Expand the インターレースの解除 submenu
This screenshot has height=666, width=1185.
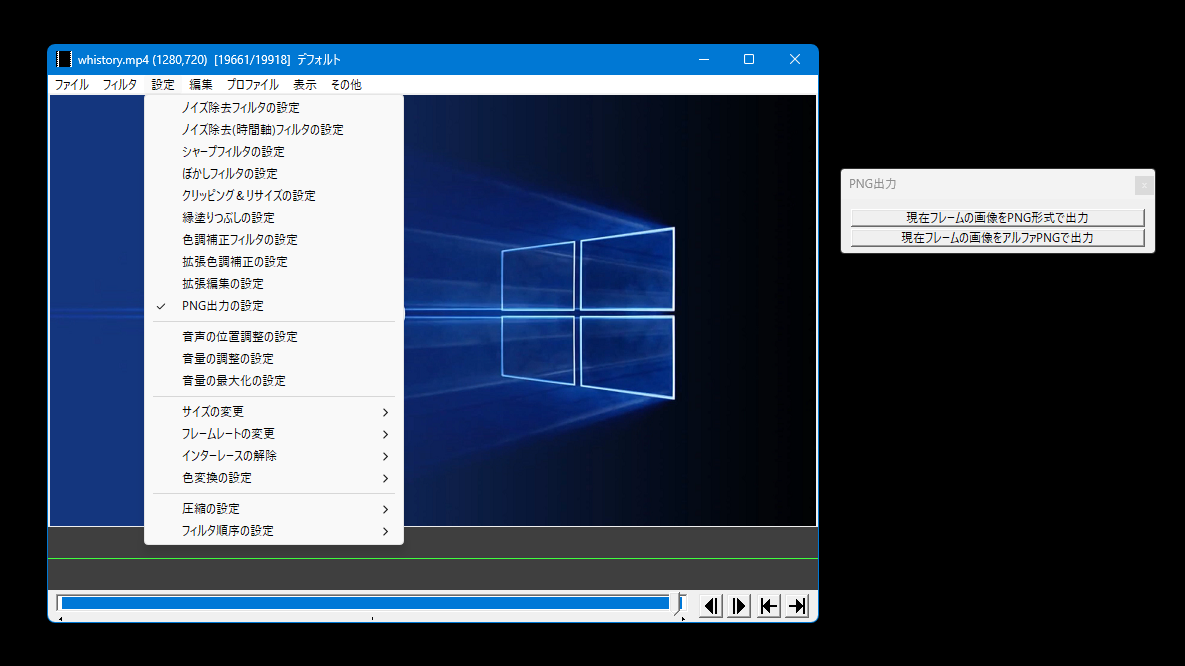point(274,456)
